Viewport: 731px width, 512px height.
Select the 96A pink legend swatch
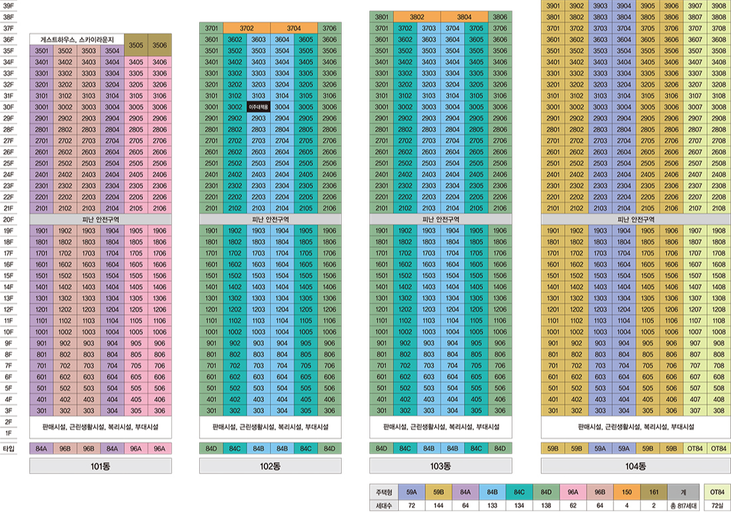pyautogui.click(x=573, y=492)
